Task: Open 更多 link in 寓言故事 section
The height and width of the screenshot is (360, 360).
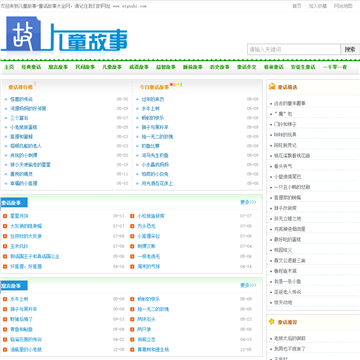Action: click(x=248, y=285)
